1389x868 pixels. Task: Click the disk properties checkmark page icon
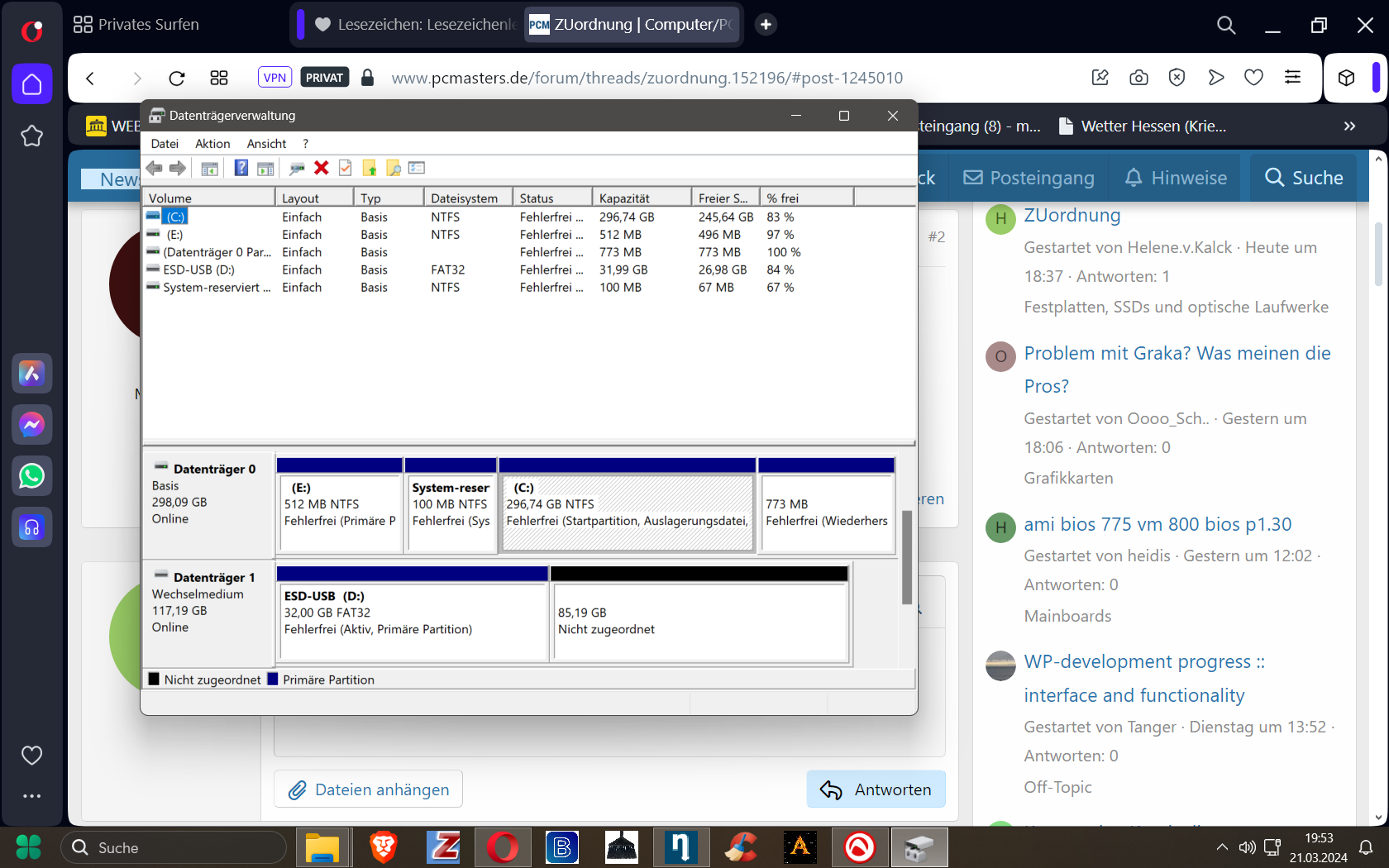346,168
